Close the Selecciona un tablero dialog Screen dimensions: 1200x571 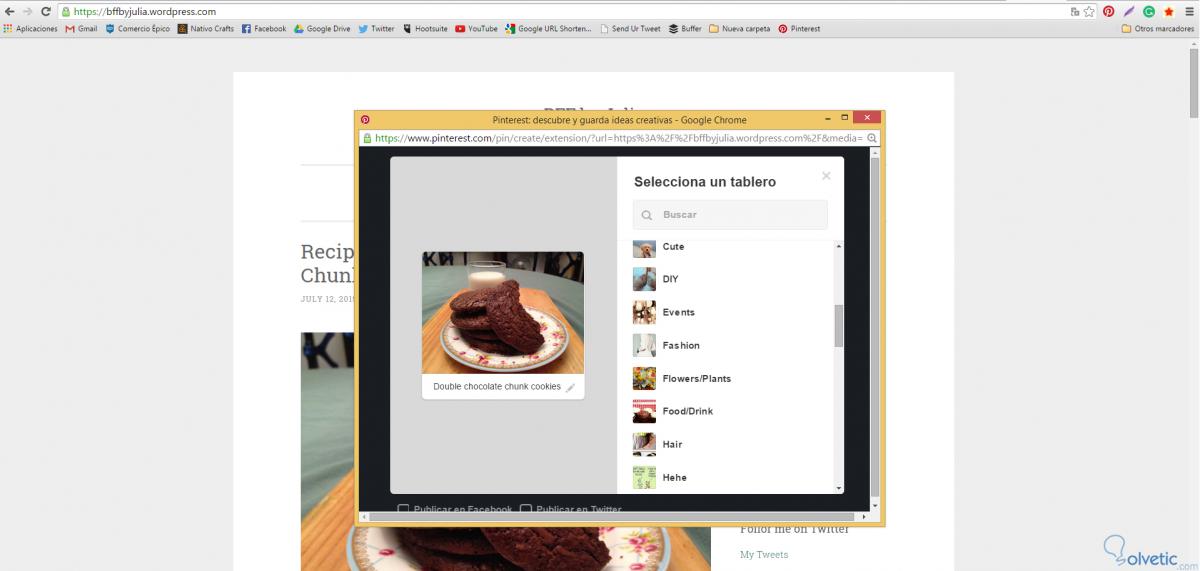(x=826, y=176)
